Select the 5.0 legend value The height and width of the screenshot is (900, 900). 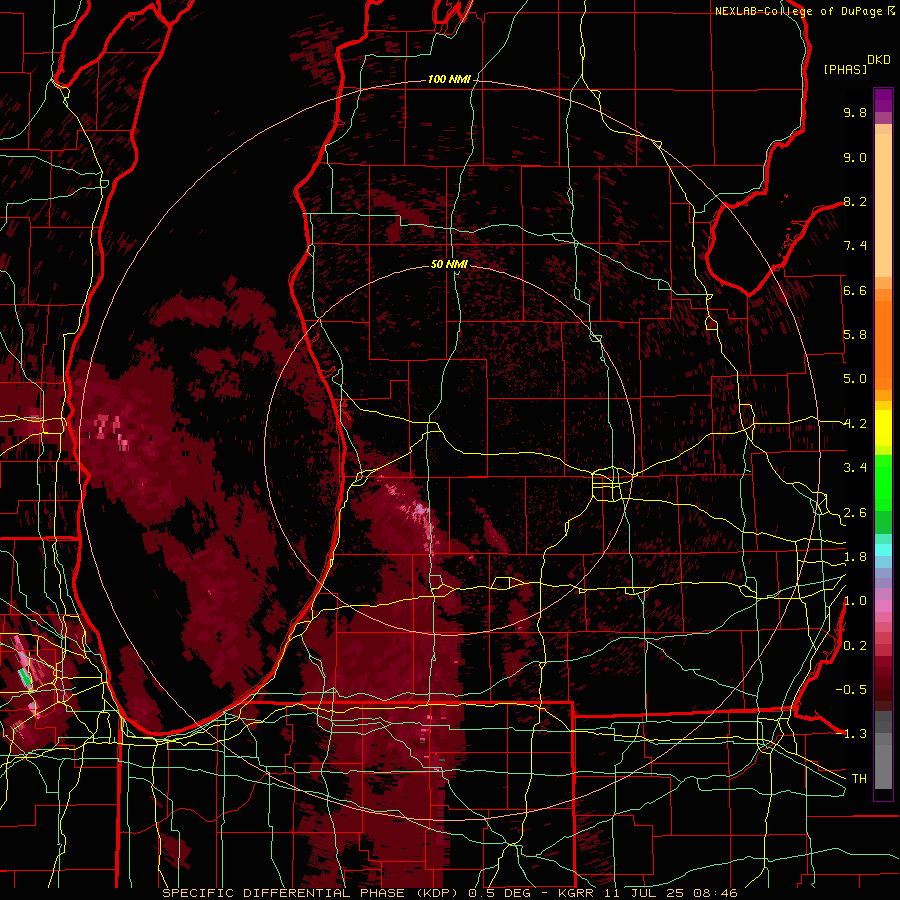point(855,379)
